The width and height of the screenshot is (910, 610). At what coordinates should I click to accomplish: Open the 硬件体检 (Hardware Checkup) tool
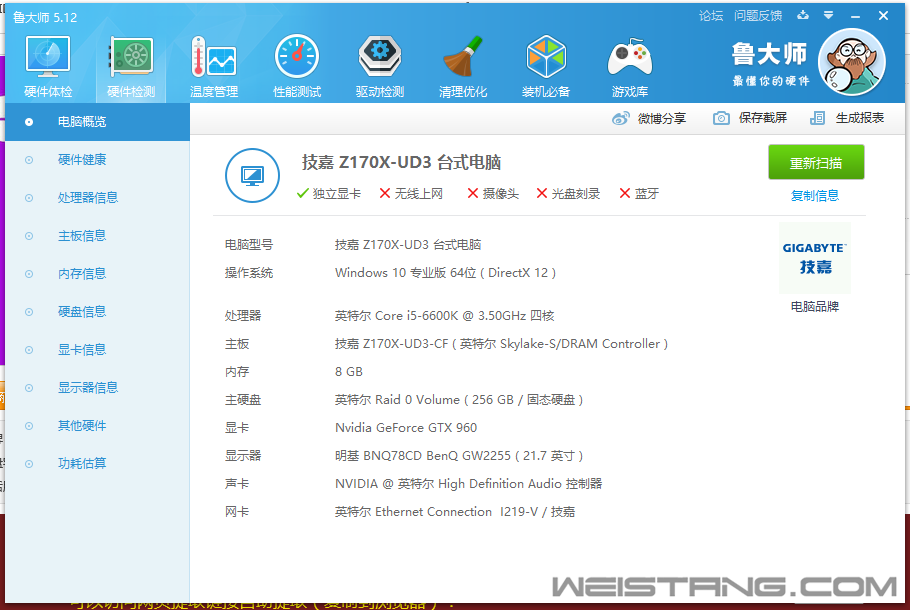tap(46, 62)
